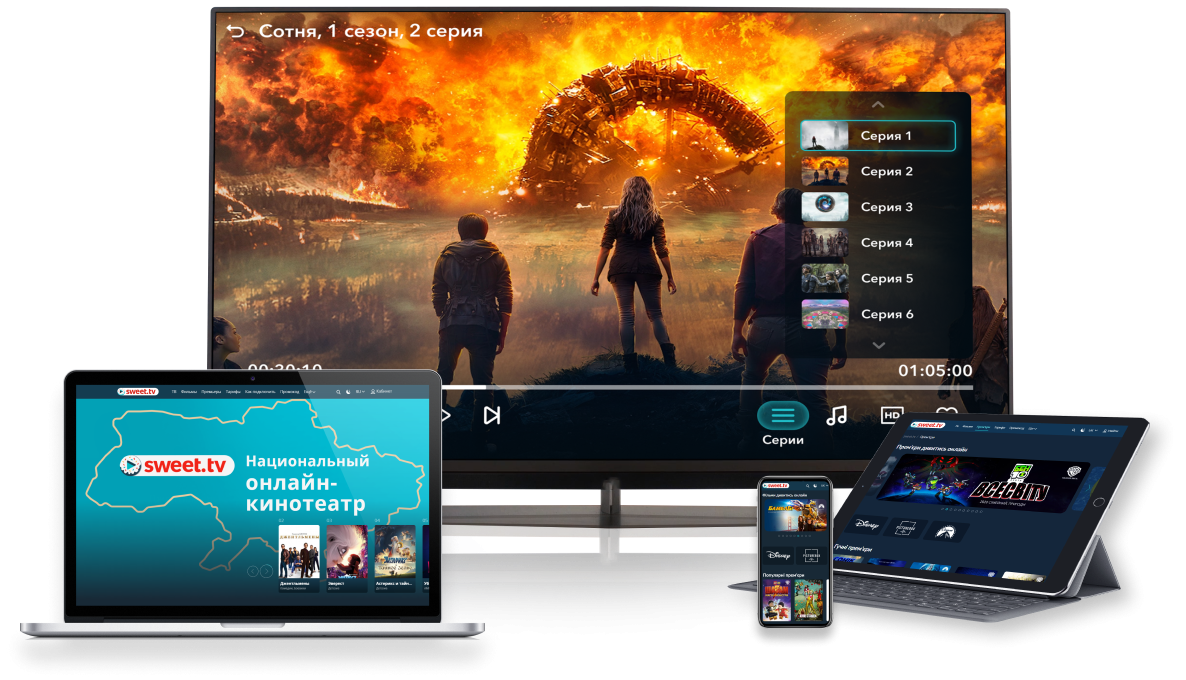
Task: Click the sweet.tv logo in laptop navigation bar
Action: pyautogui.click(x=138, y=392)
